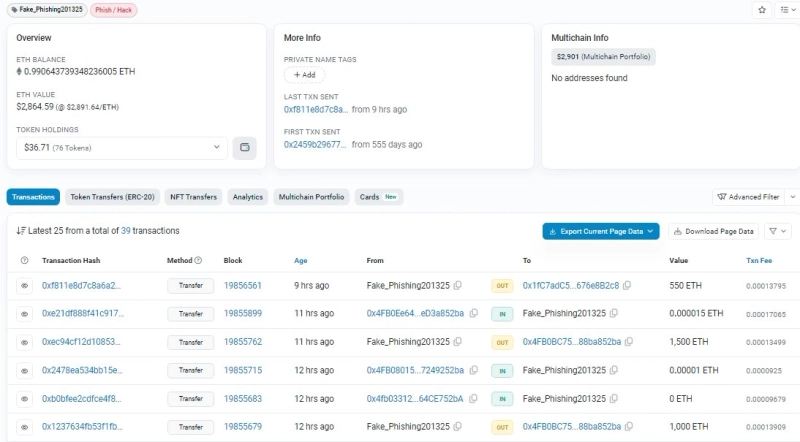Image resolution: width=800 pixels, height=442 pixels.
Task: Open block 19856561 link
Action: coord(243,285)
